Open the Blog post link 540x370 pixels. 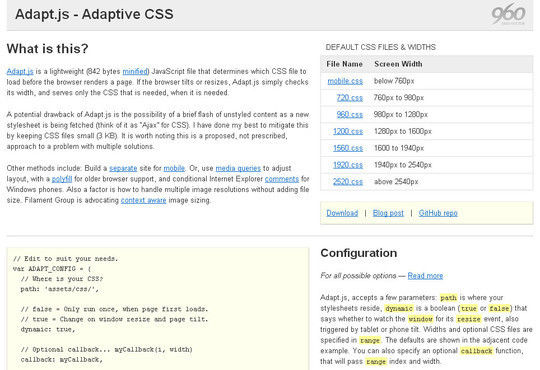click(x=388, y=213)
